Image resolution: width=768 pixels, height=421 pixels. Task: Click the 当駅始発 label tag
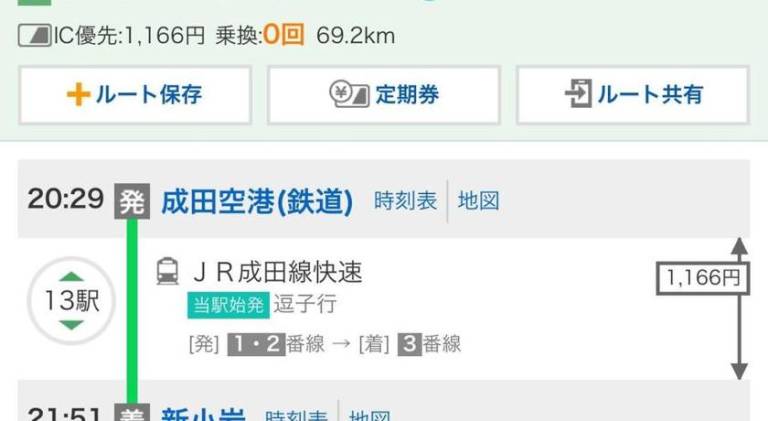click(x=228, y=305)
